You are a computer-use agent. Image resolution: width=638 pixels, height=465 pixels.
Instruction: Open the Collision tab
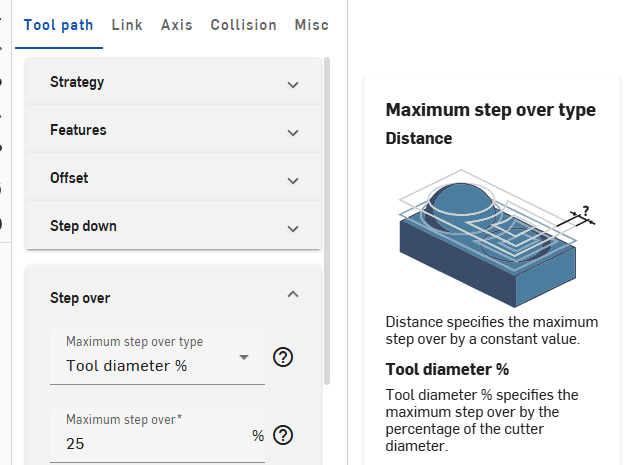(x=243, y=25)
